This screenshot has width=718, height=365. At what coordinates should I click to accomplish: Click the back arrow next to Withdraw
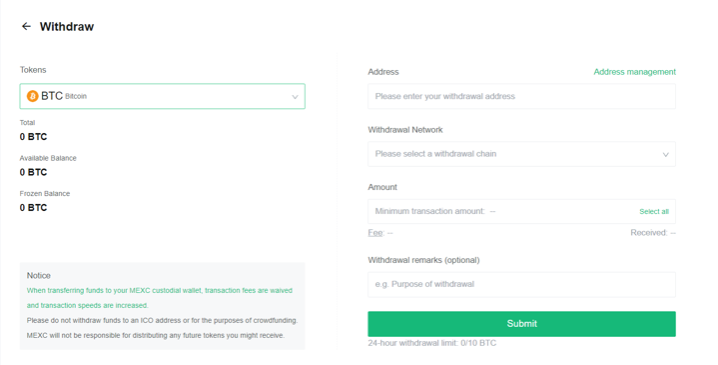point(26,27)
